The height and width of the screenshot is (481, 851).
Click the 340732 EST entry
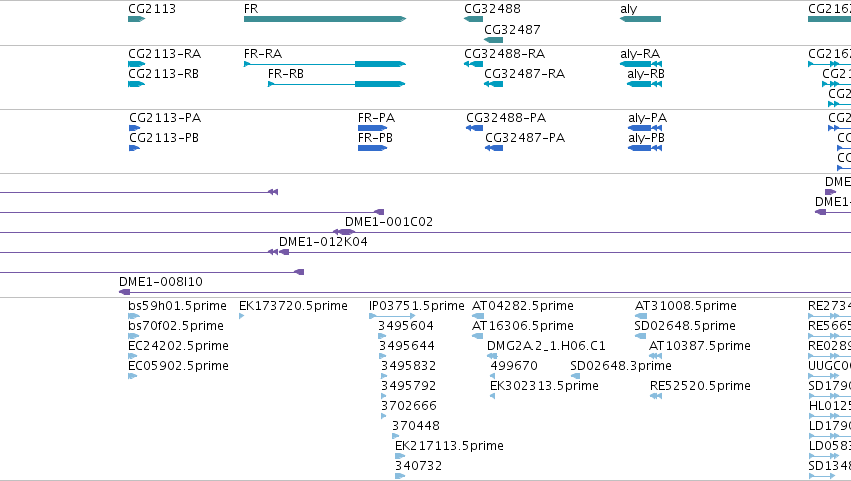(400, 476)
